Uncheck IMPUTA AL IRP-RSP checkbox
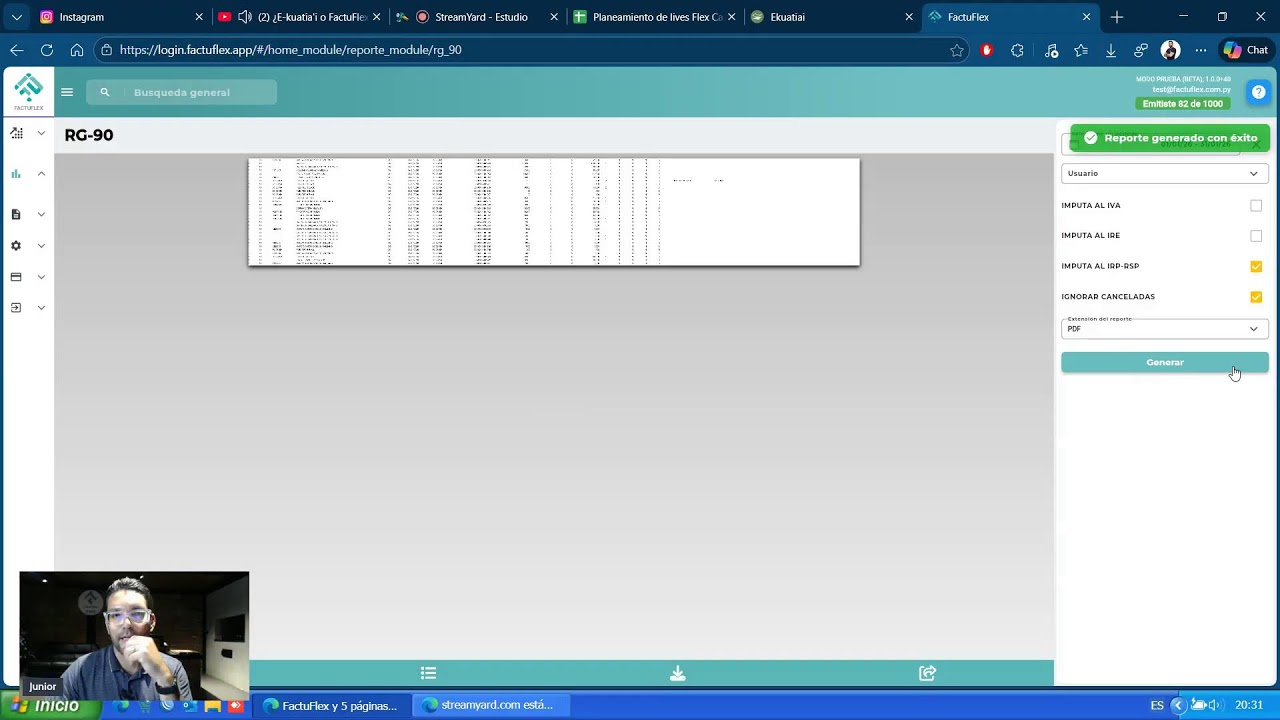 pyautogui.click(x=1256, y=266)
